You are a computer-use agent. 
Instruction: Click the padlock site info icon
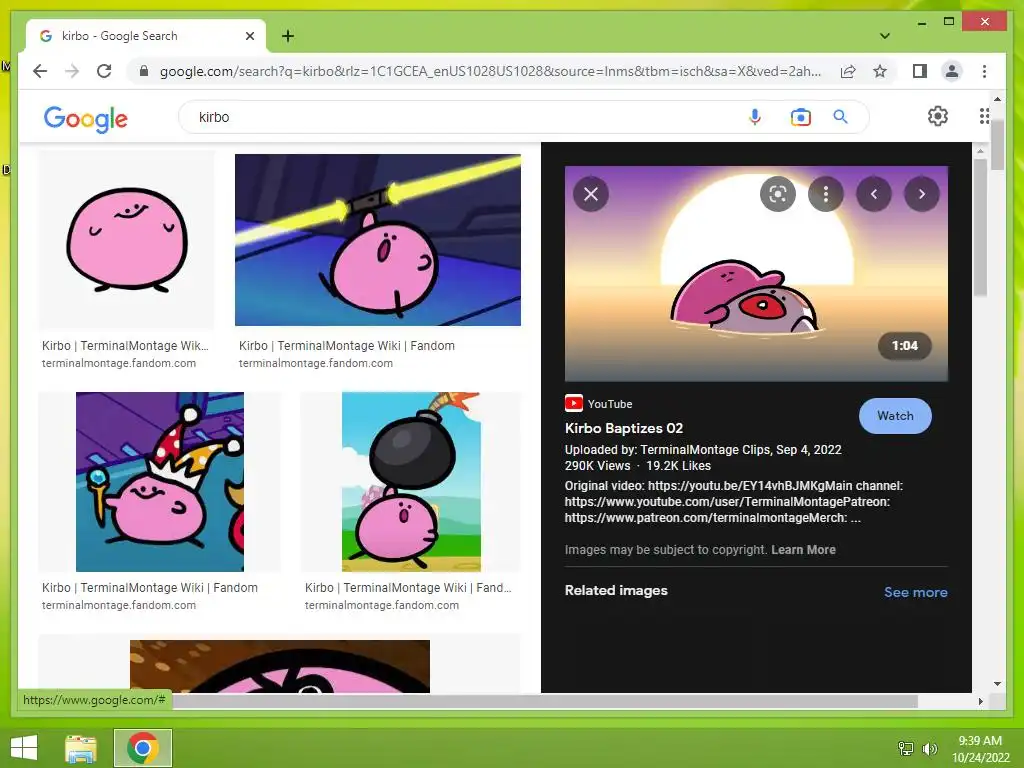144,71
